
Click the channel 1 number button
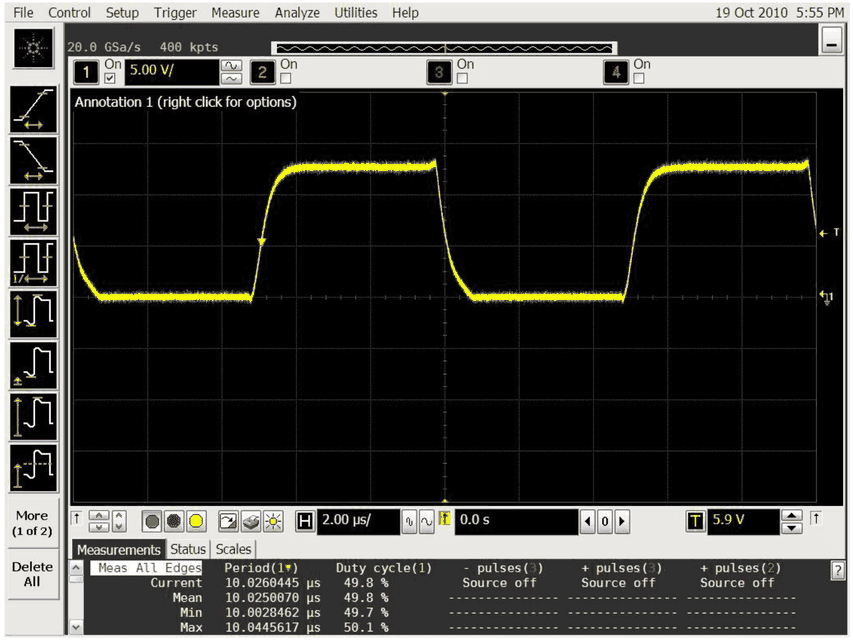(86, 72)
